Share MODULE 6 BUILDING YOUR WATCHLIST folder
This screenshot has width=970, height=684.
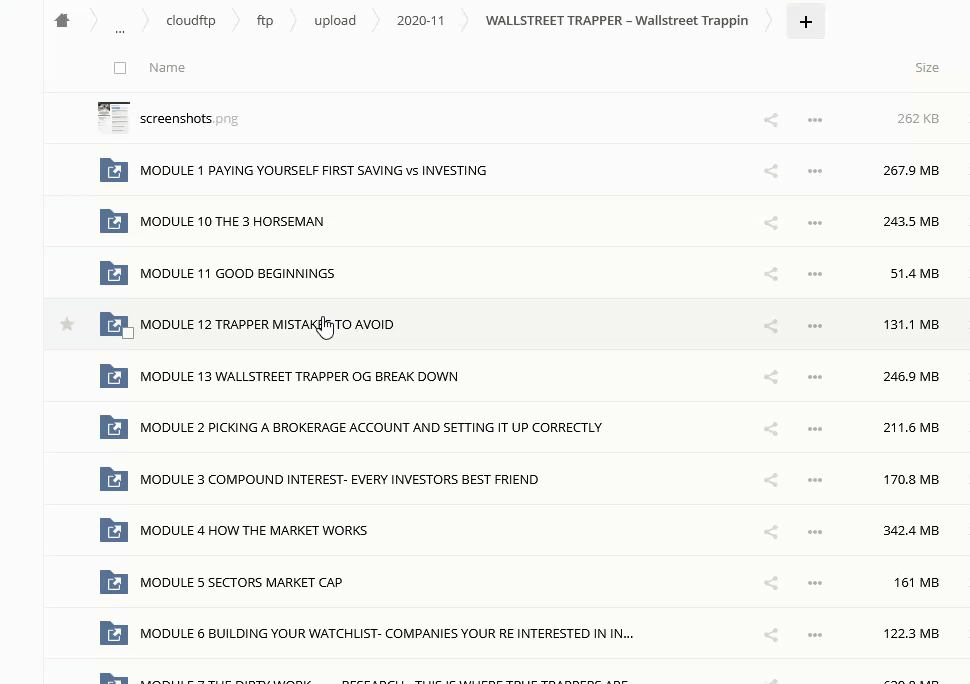click(770, 635)
